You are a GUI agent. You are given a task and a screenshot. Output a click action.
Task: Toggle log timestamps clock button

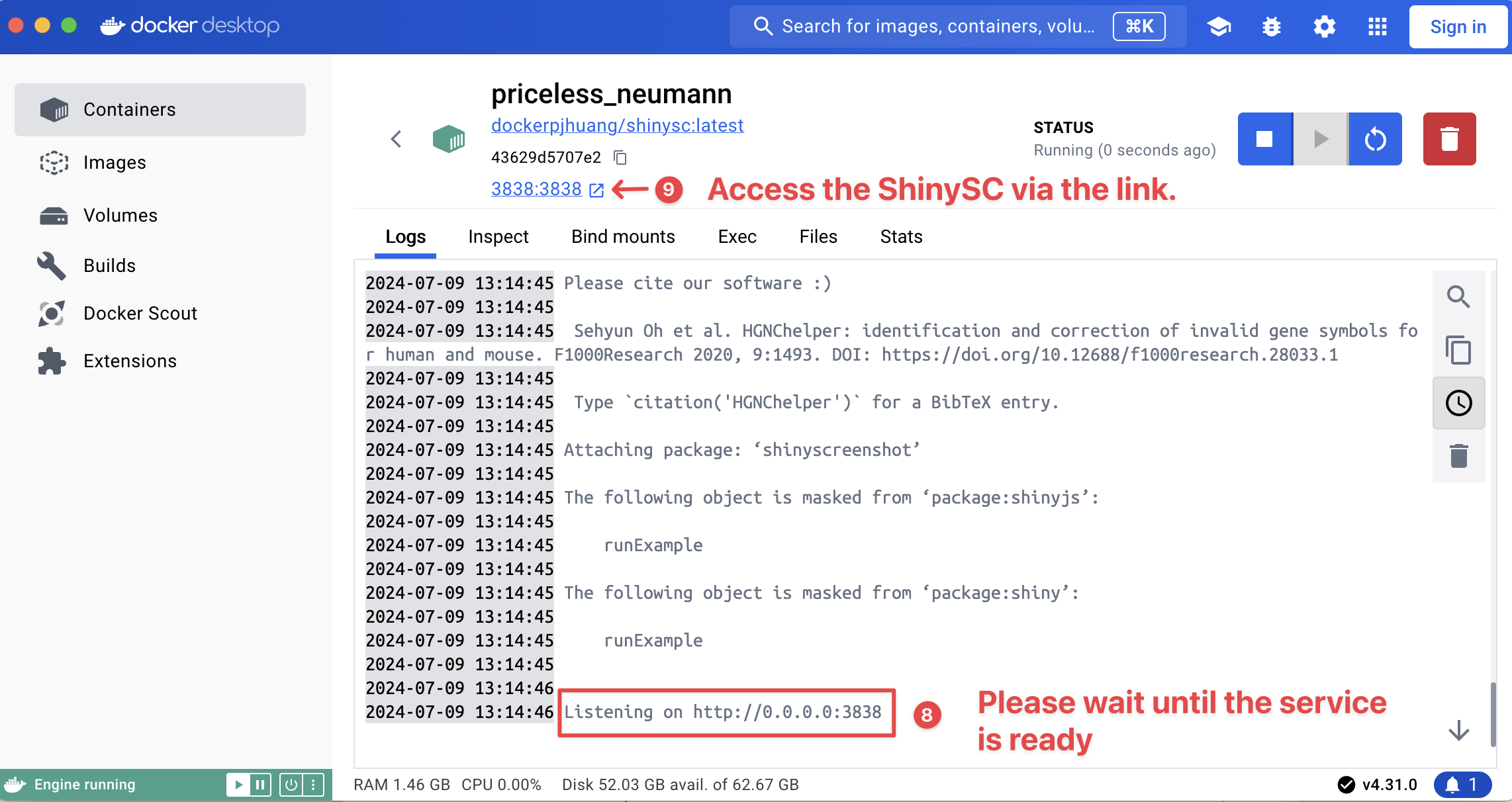click(1458, 403)
